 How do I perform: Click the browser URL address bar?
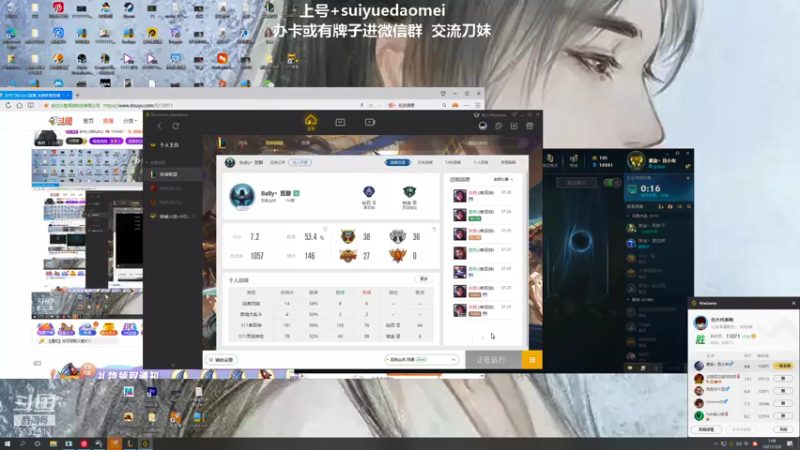[200, 106]
